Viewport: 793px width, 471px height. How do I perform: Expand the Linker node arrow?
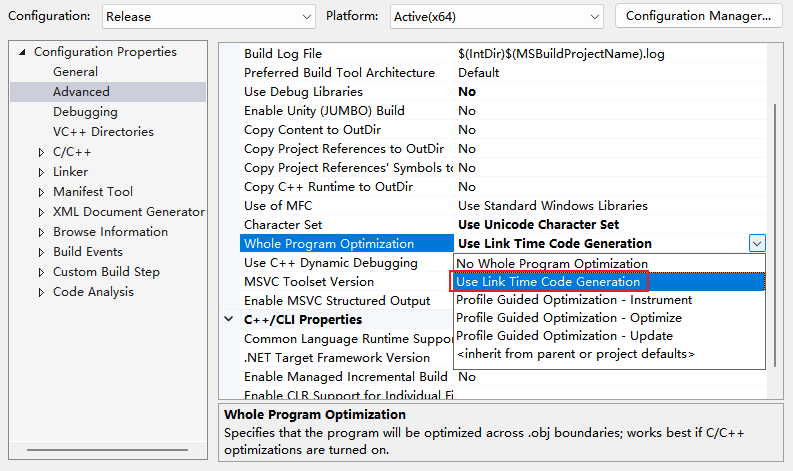(x=41, y=173)
